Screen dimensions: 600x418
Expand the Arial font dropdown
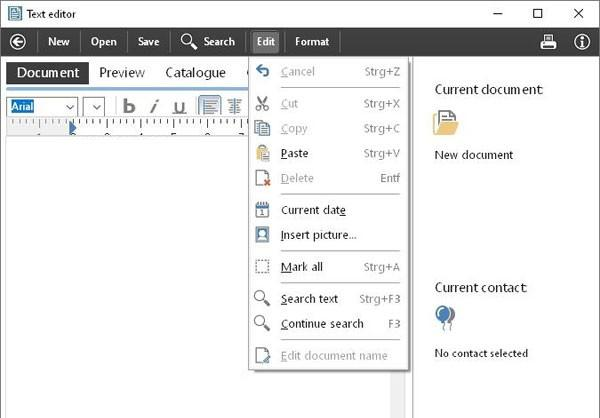click(70, 106)
